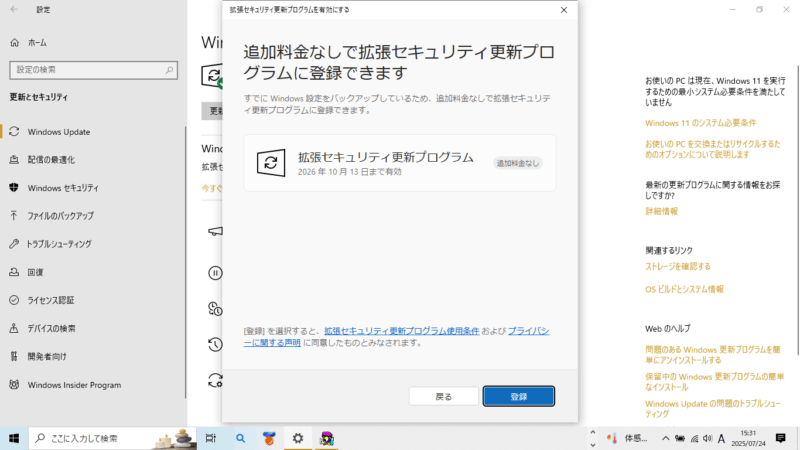Open OS ビルドとシステム情報 link
The width and height of the screenshot is (800, 450).
coord(684,289)
